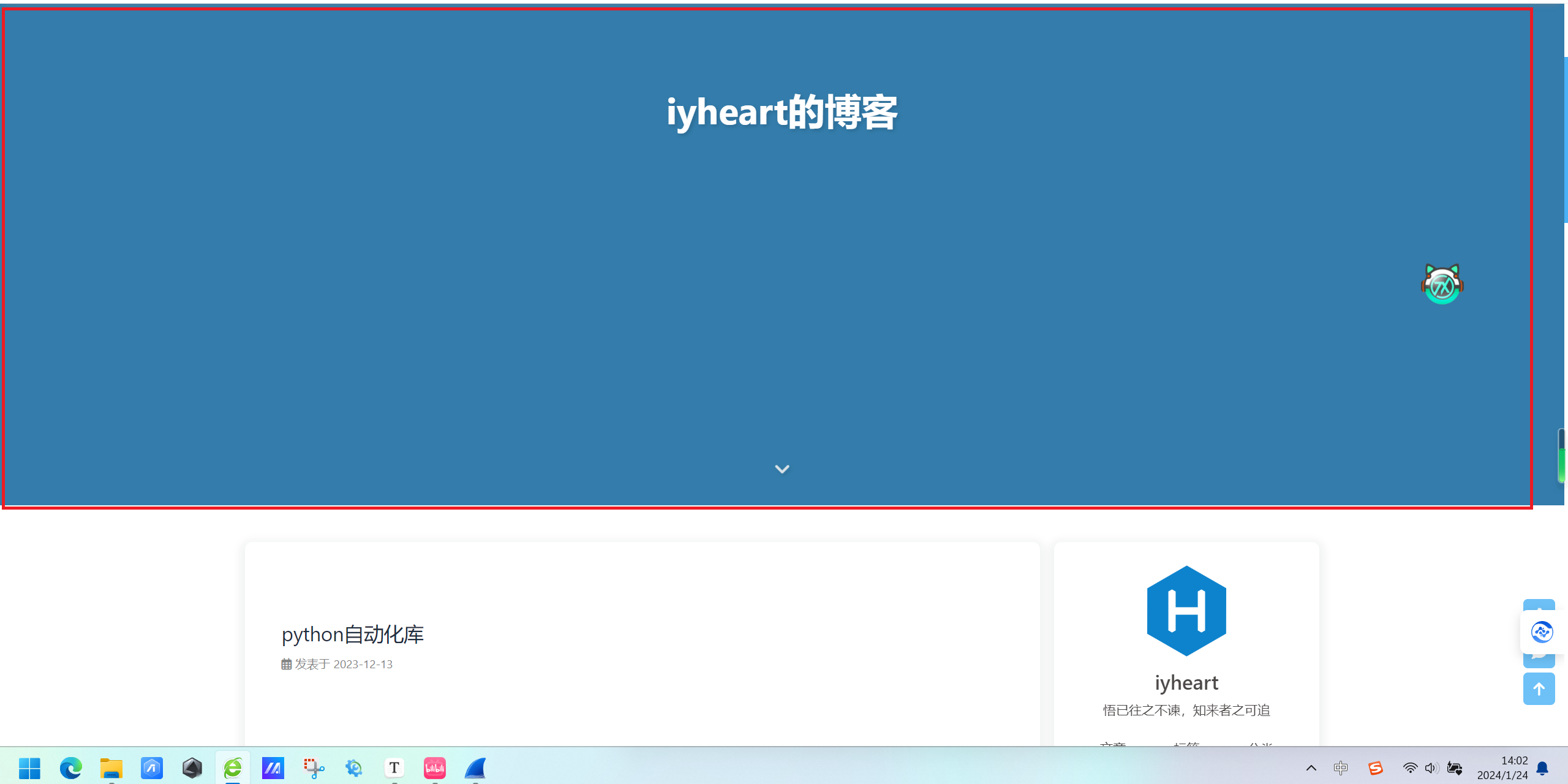This screenshot has width=1568, height=784.
Task: Click the post date 2023-12-13
Action: (x=363, y=665)
